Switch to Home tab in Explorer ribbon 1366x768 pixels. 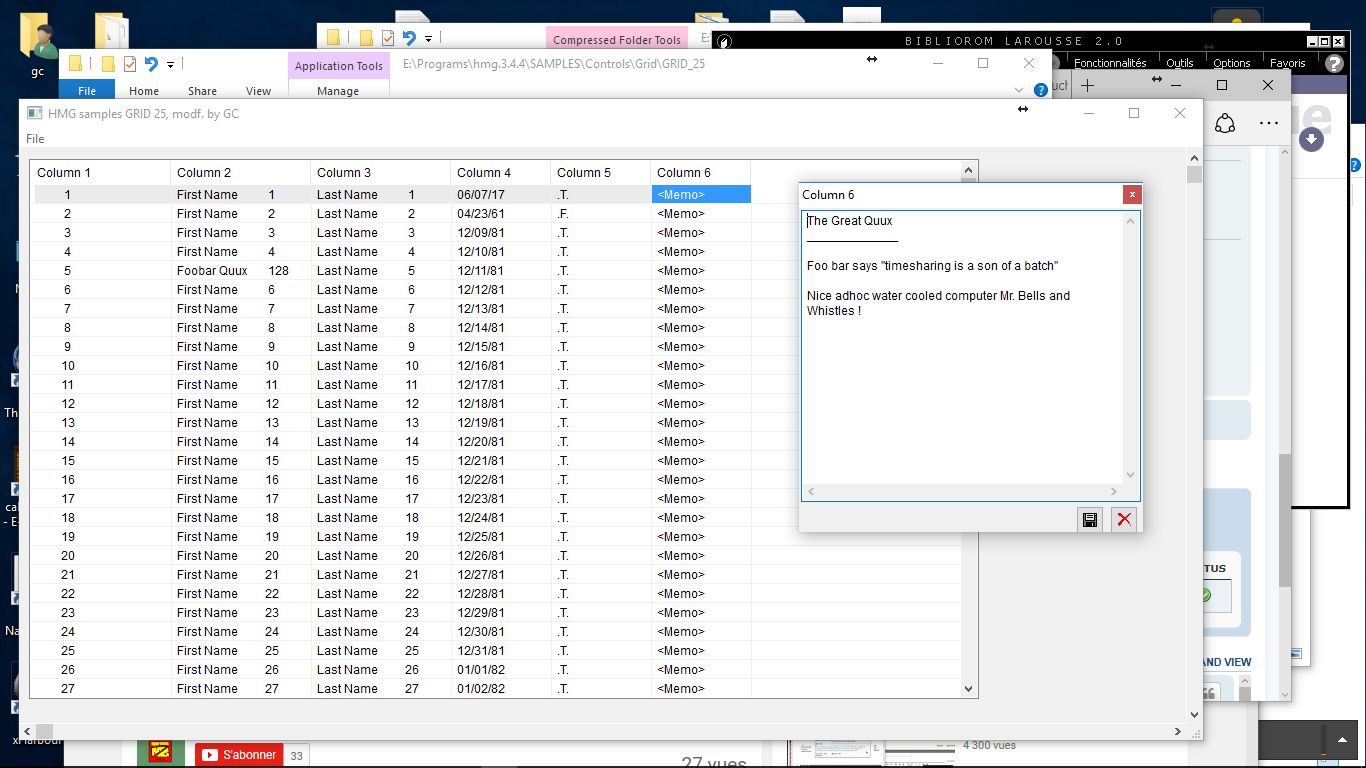click(x=144, y=91)
